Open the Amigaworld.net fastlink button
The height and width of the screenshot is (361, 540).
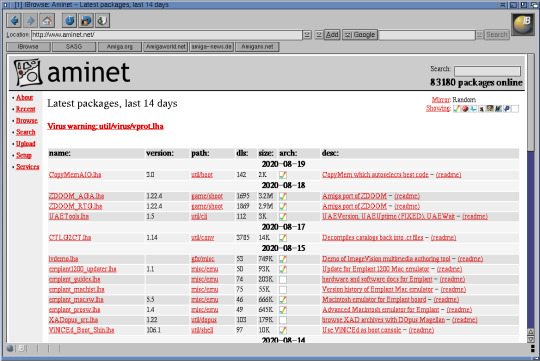click(x=166, y=47)
